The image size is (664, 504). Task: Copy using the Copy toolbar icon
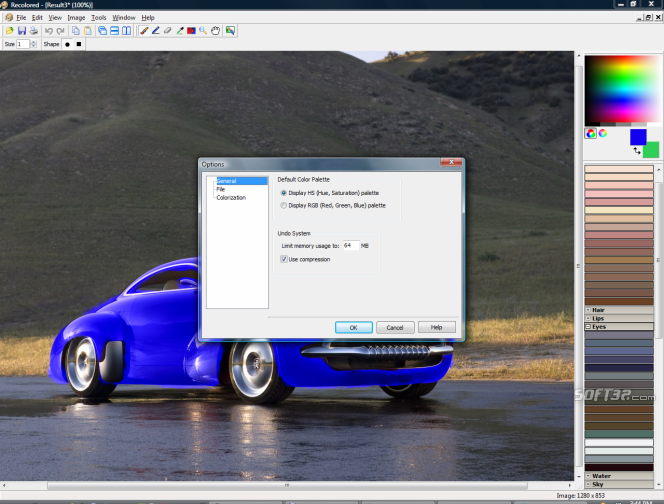coord(76,30)
